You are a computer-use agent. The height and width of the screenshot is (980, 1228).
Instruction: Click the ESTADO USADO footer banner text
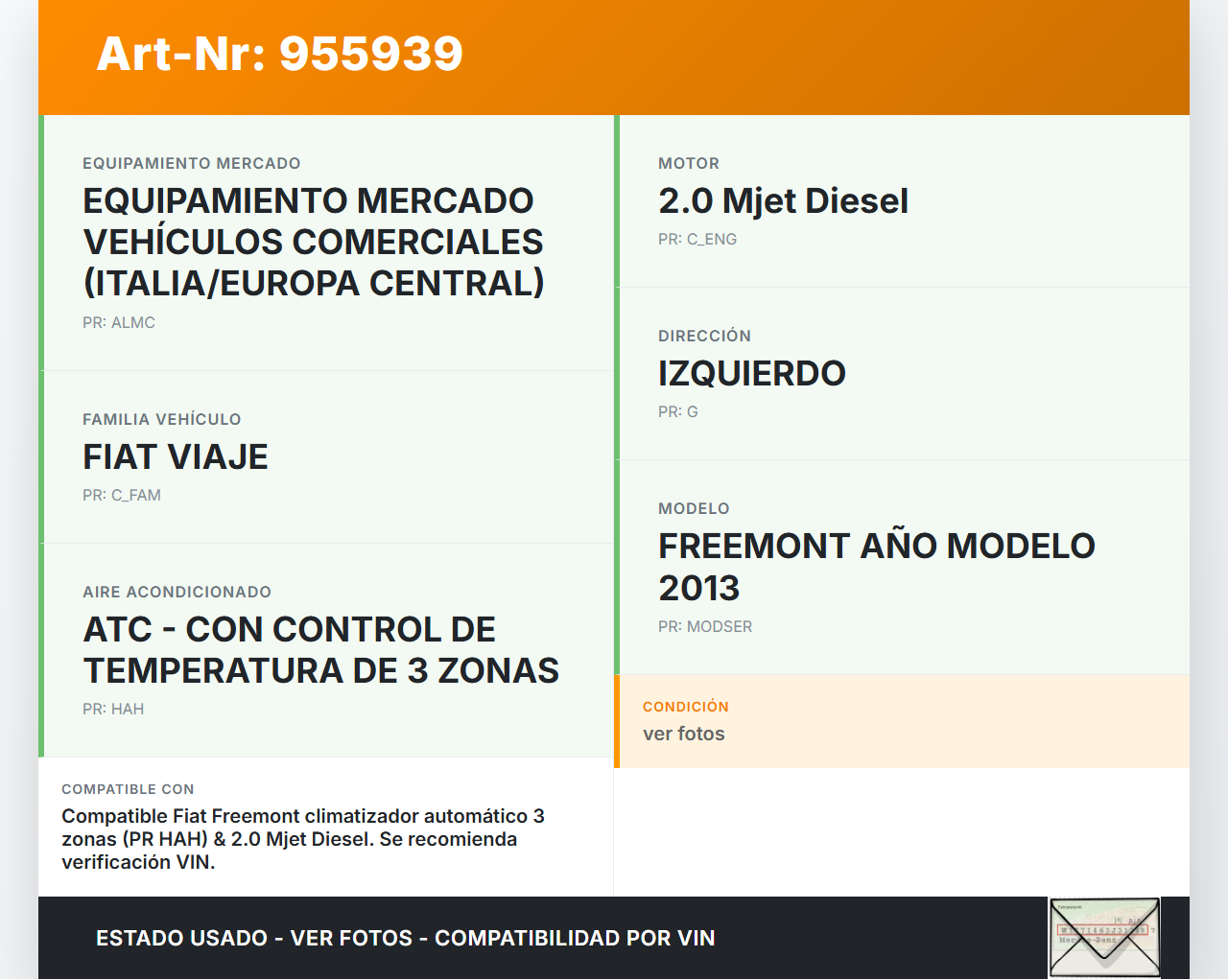(406, 939)
